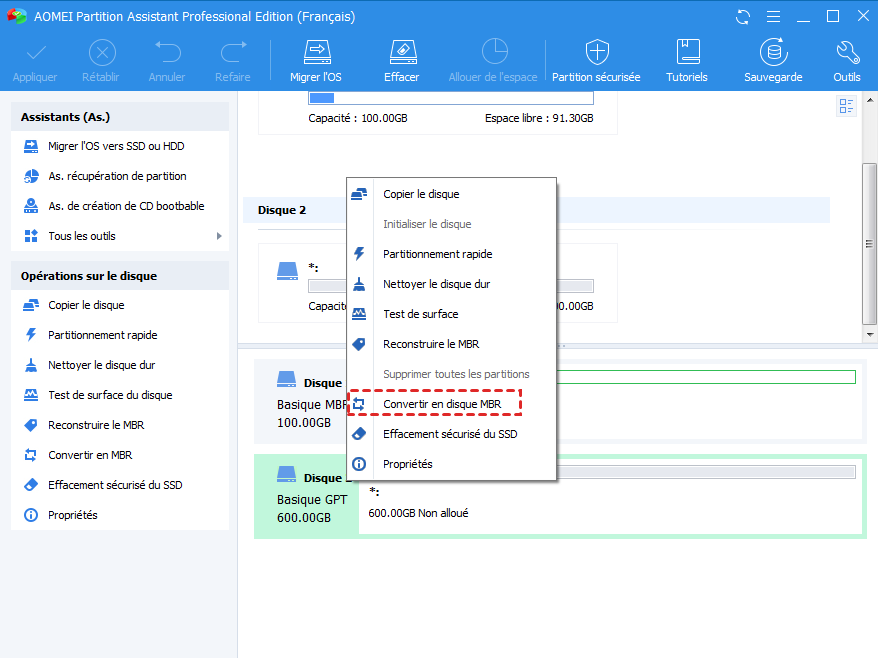Click the Opérations sur le disque header
Viewport: 878px width, 658px height.
(x=120, y=276)
